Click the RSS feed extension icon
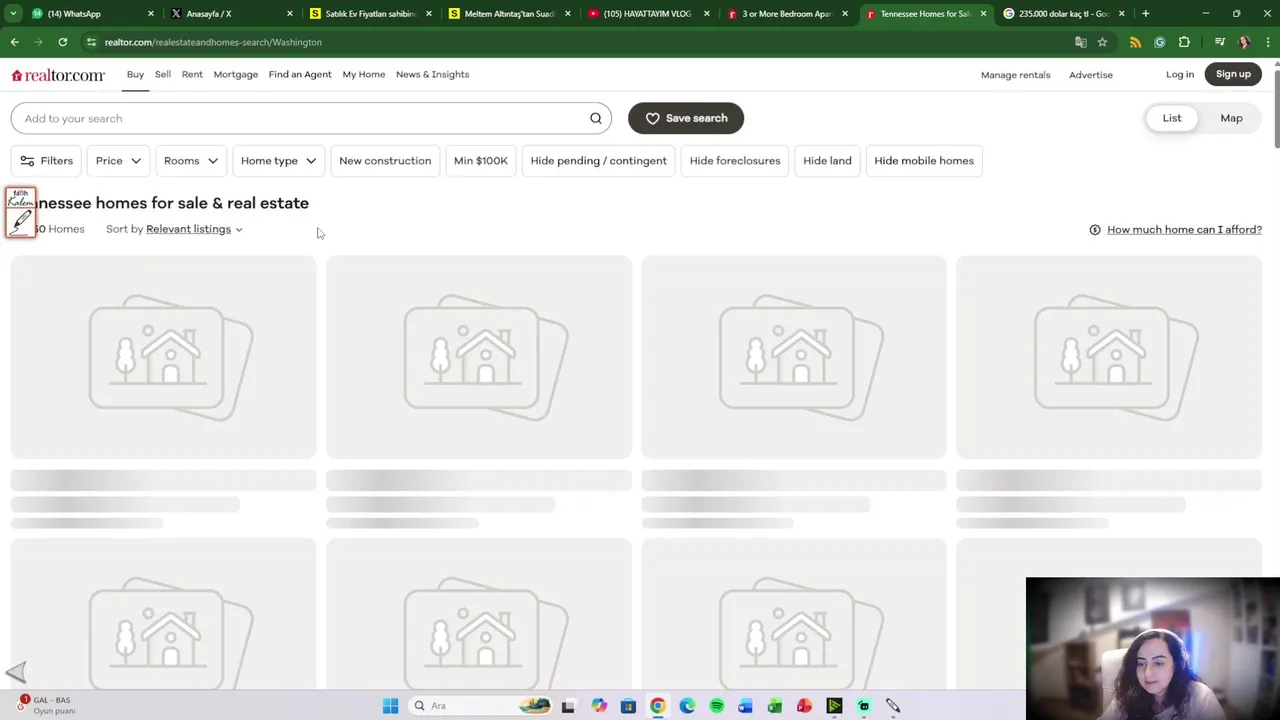This screenshot has height=720, width=1280. 1135,42
